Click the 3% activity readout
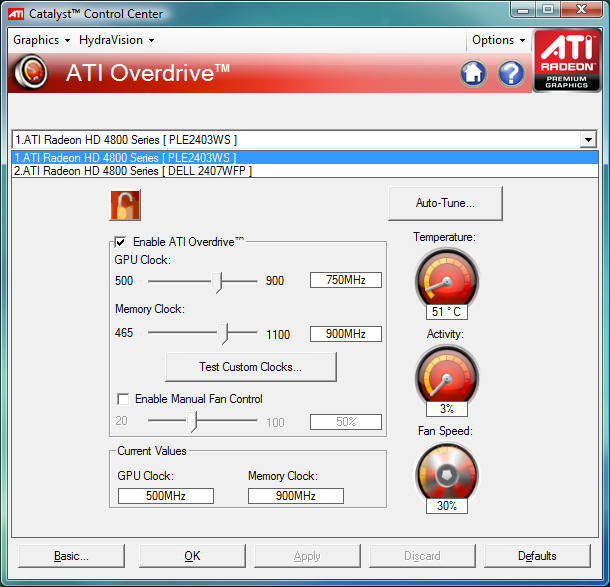Image resolution: width=610 pixels, height=587 pixels. click(x=447, y=409)
